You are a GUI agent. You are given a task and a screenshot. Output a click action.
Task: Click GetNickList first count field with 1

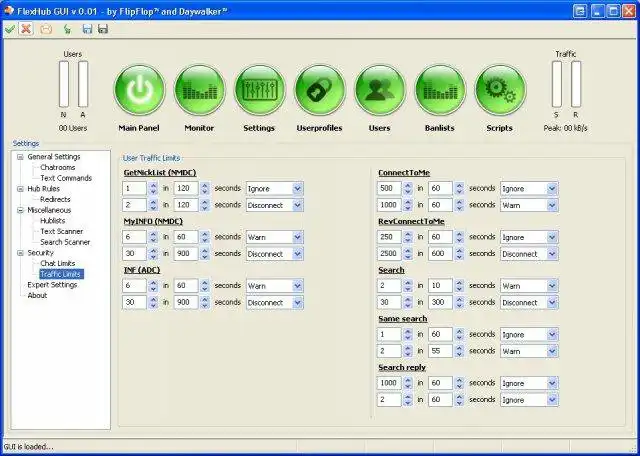tap(134, 189)
